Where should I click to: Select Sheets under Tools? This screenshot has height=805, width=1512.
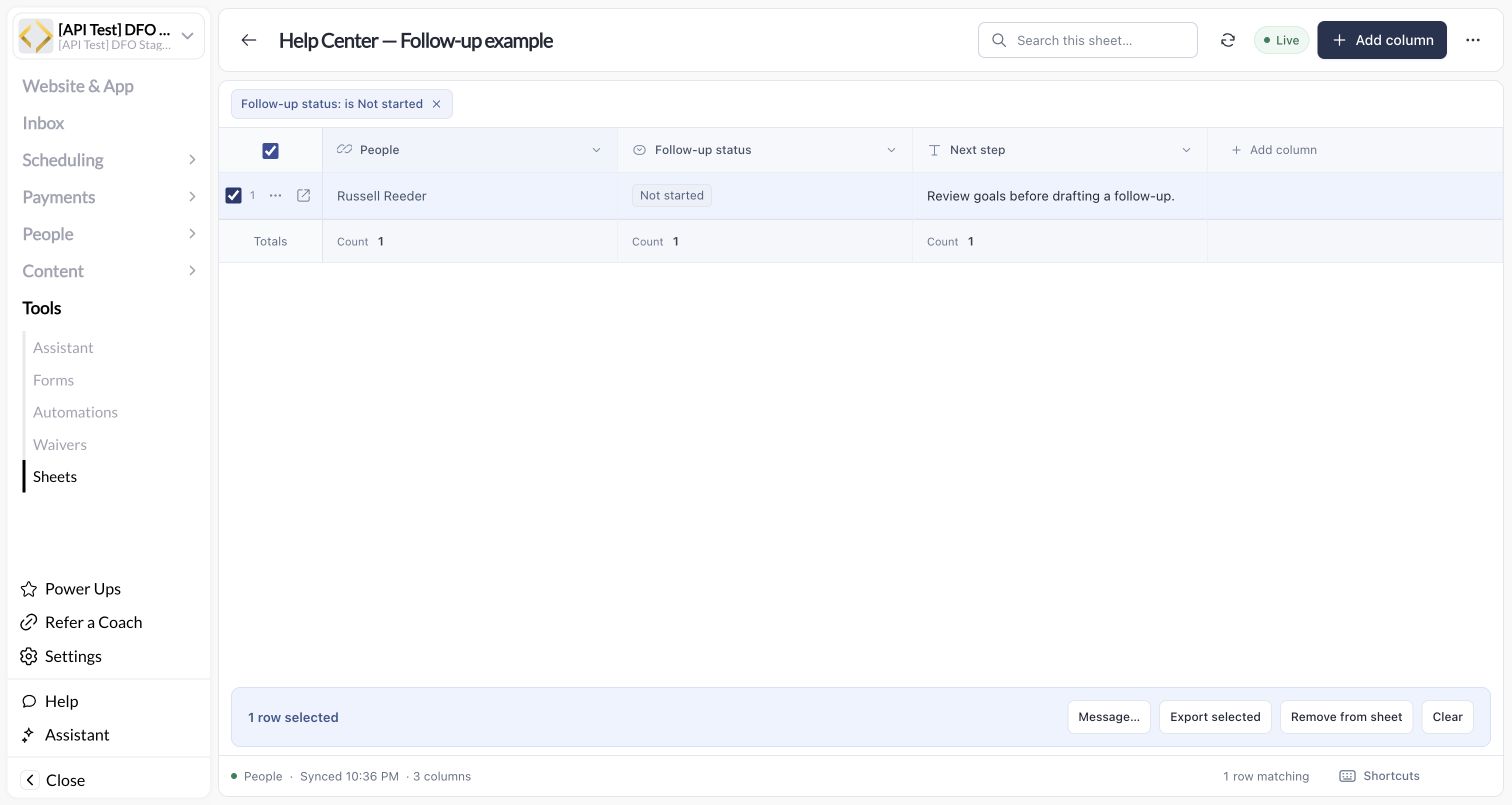coord(55,477)
